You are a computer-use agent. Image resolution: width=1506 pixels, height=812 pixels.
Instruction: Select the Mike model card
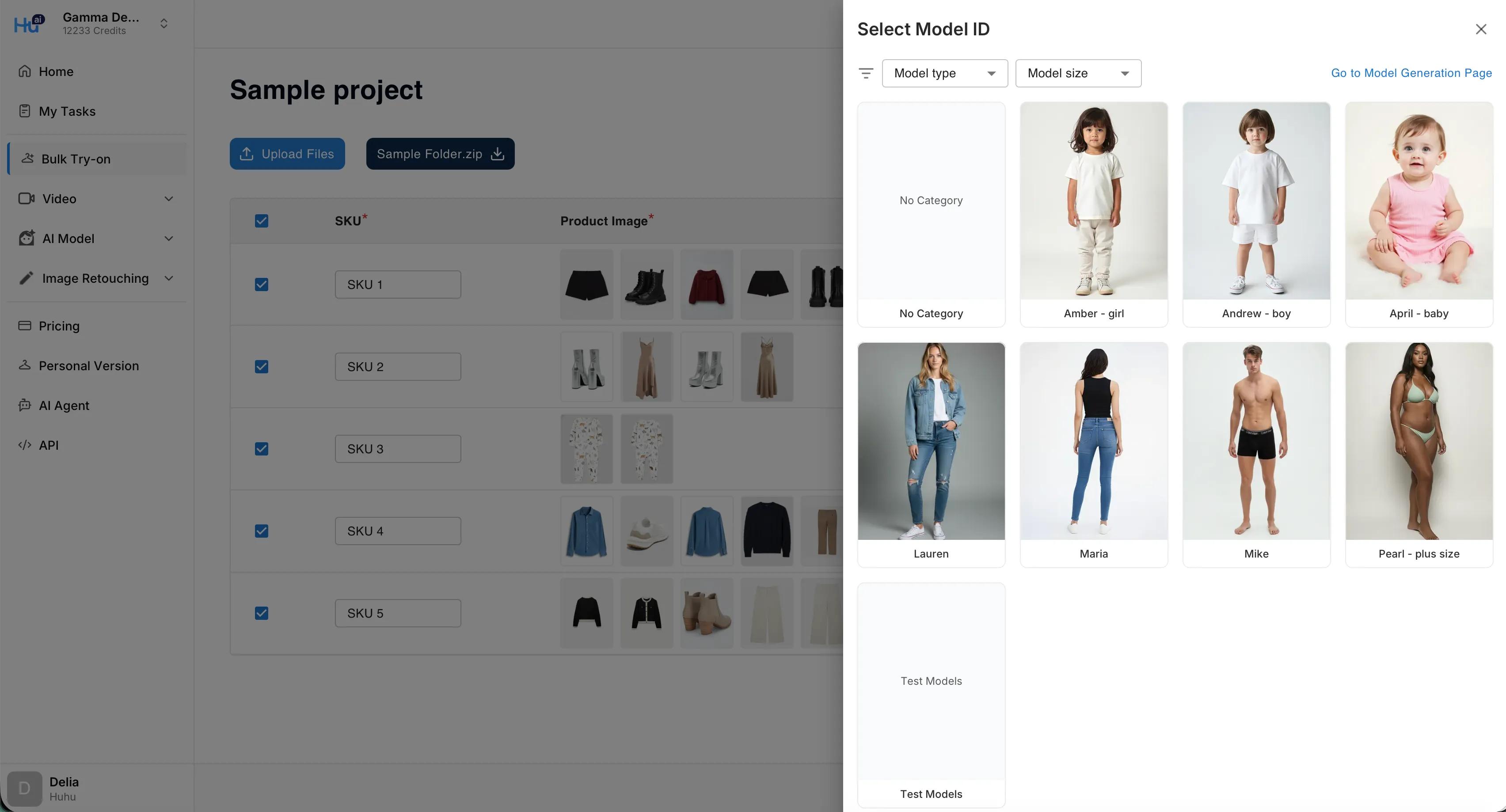(1256, 455)
